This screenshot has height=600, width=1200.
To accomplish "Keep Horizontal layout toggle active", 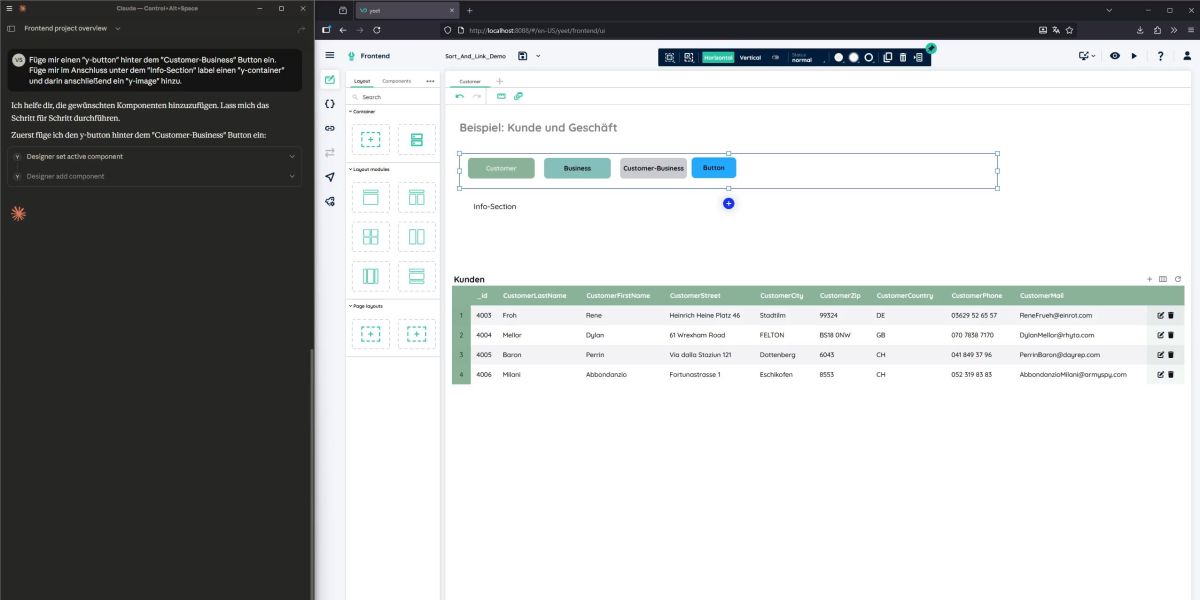I will [719, 57].
